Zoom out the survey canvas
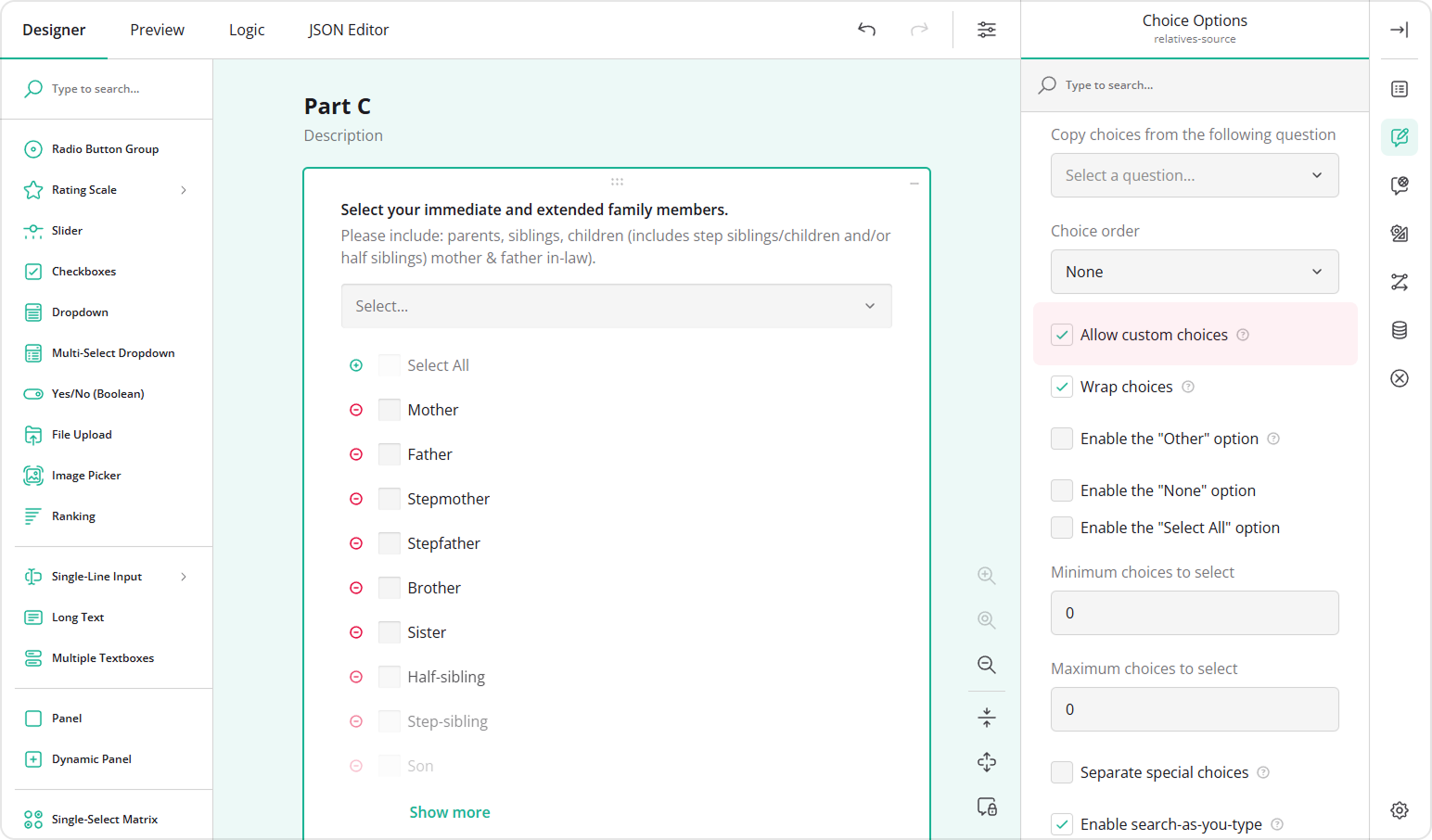Screen dimensions: 1432x840 pos(986,664)
